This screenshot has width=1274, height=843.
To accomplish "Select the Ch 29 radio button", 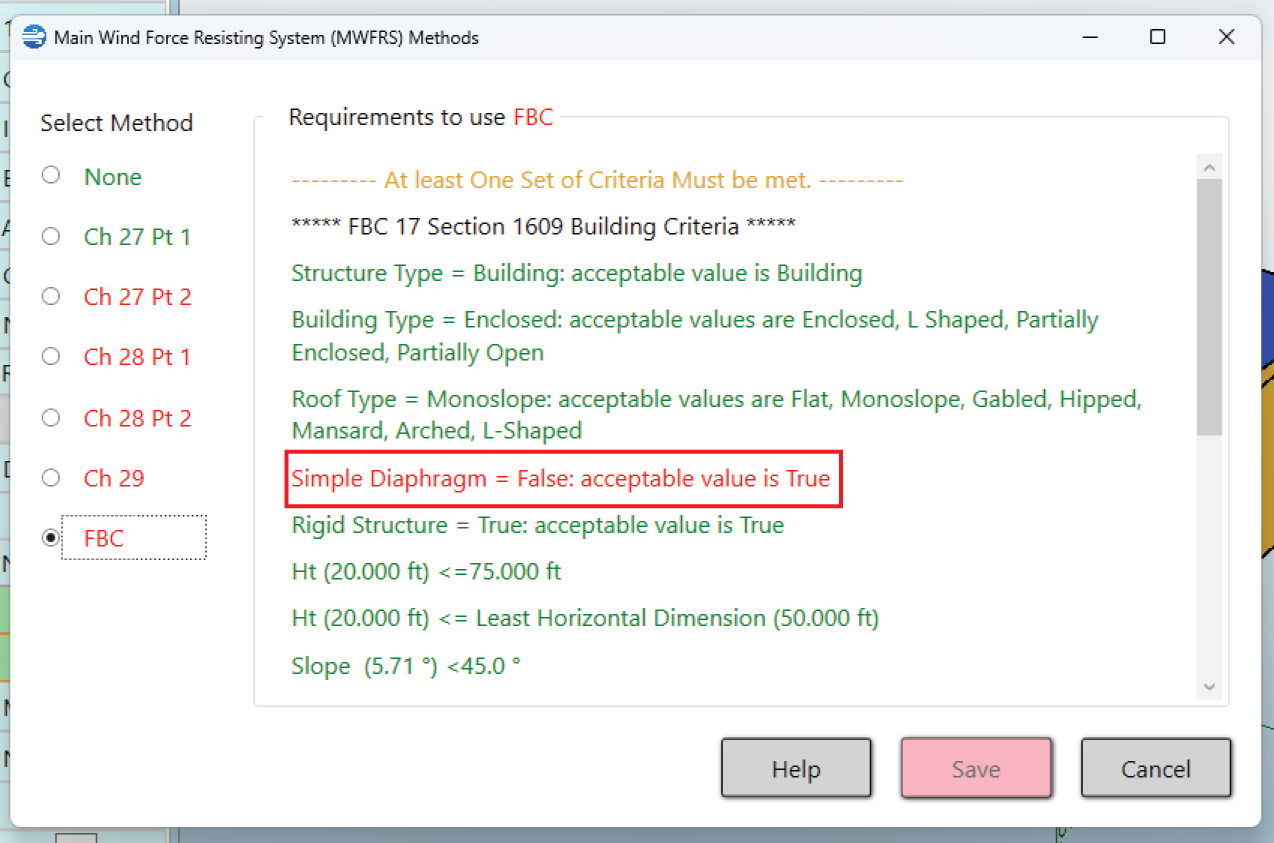I will tap(51, 478).
